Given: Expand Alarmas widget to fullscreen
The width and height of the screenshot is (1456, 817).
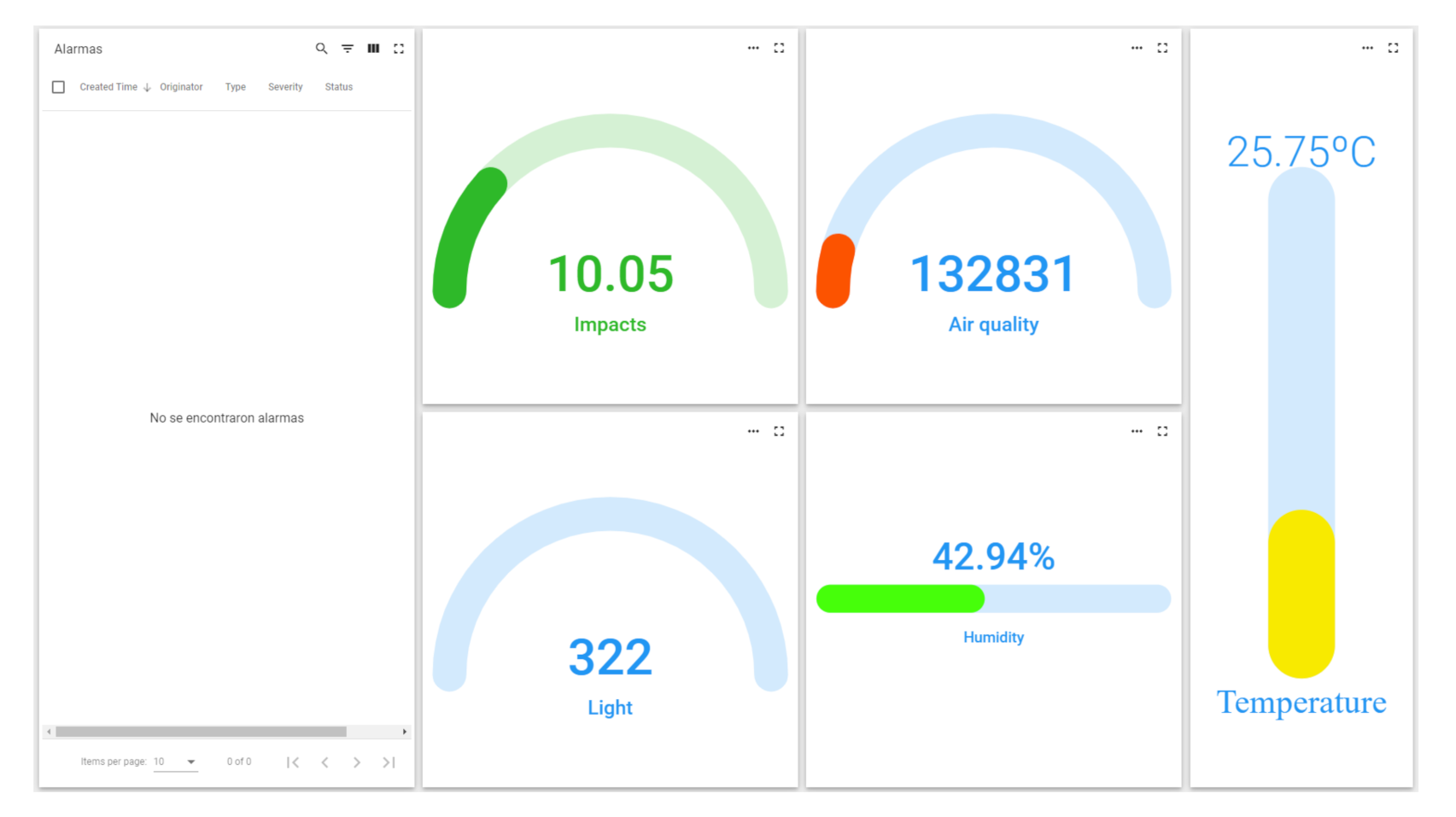Looking at the screenshot, I should 399,49.
